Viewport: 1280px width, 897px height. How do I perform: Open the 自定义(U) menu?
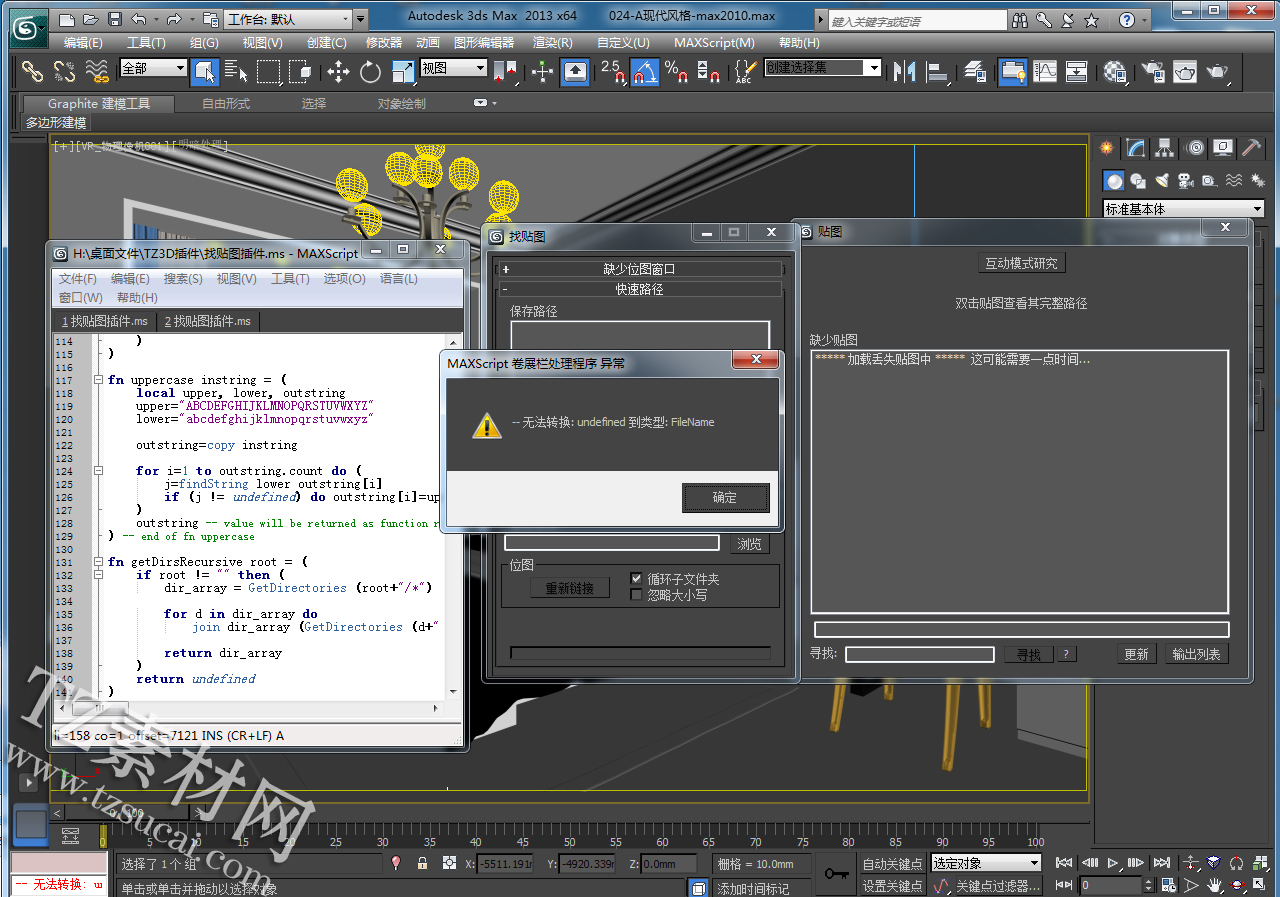pyautogui.click(x=623, y=43)
